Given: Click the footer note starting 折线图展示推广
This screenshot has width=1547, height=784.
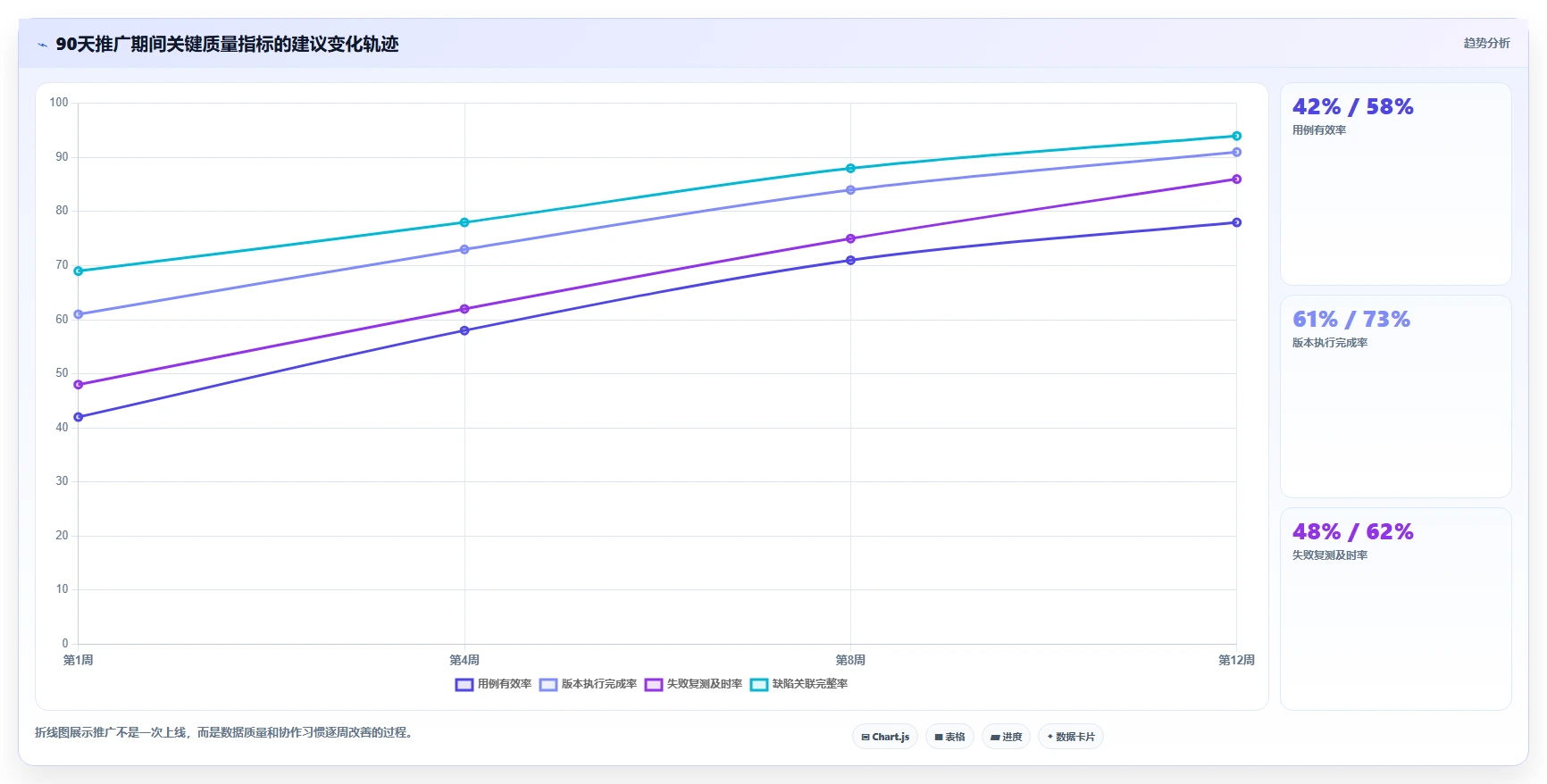Looking at the screenshot, I should (223, 732).
